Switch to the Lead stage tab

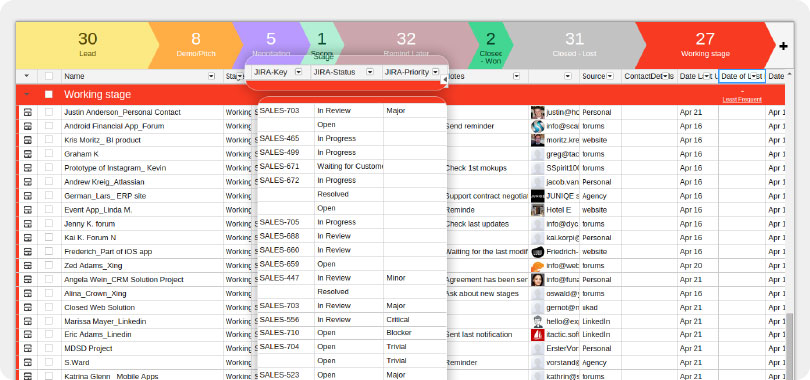[87, 45]
